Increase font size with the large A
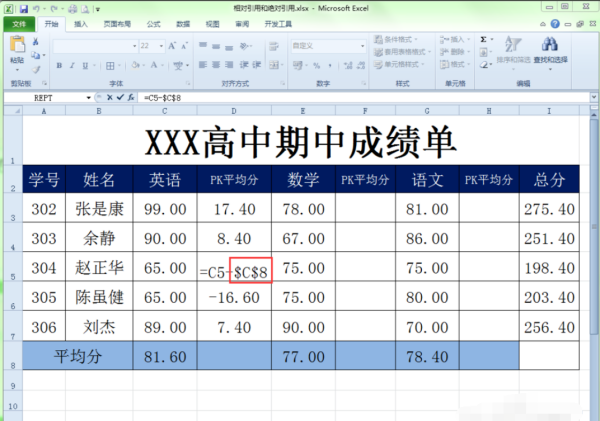The height and width of the screenshot is (421, 600). tap(172, 46)
